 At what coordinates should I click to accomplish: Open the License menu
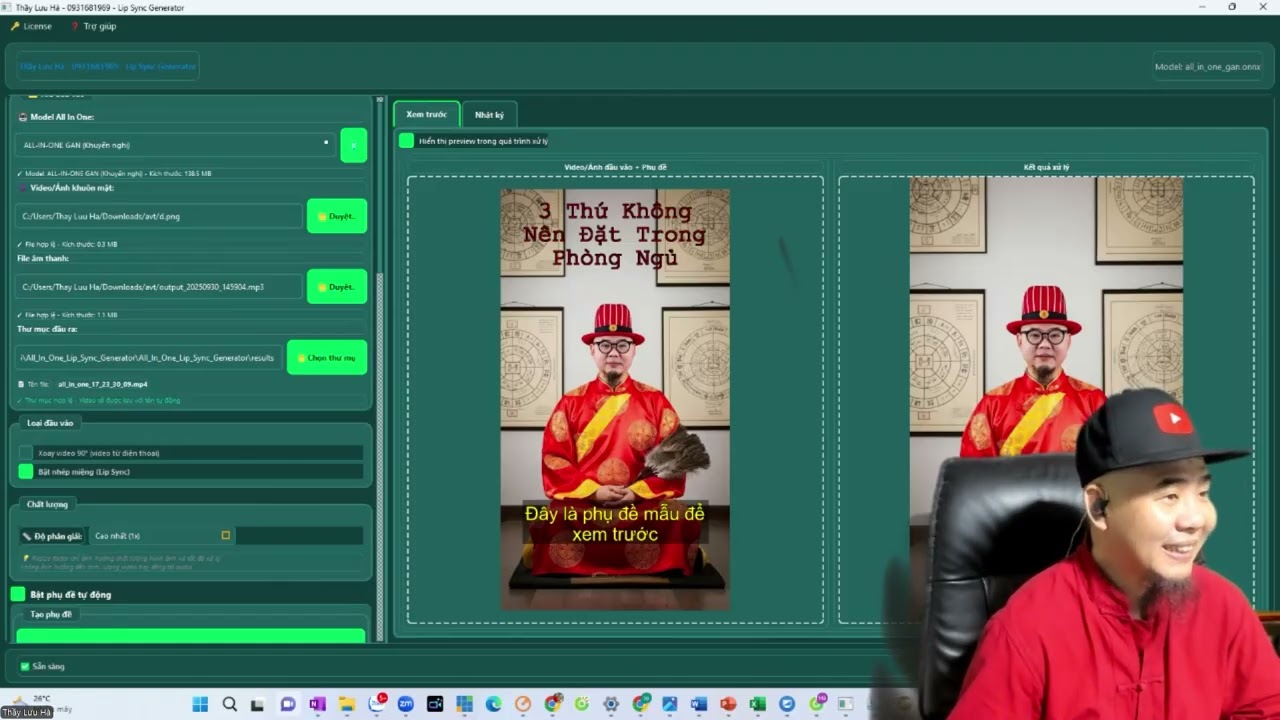click(x=31, y=26)
